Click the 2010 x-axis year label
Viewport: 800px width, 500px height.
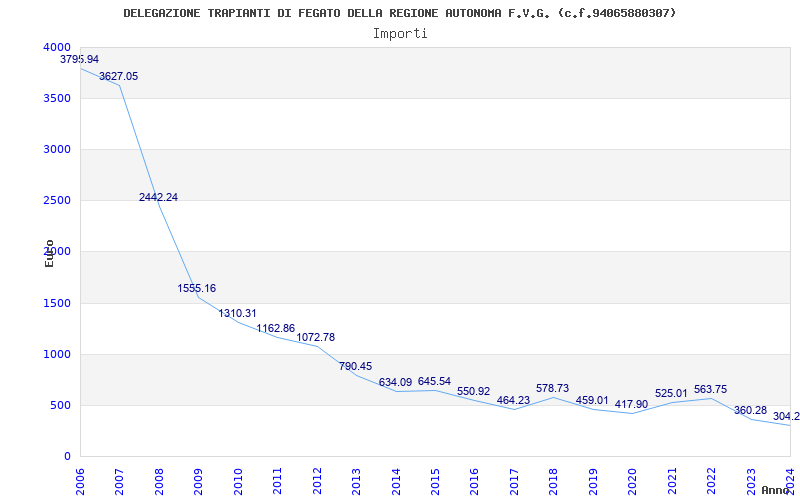point(238,481)
